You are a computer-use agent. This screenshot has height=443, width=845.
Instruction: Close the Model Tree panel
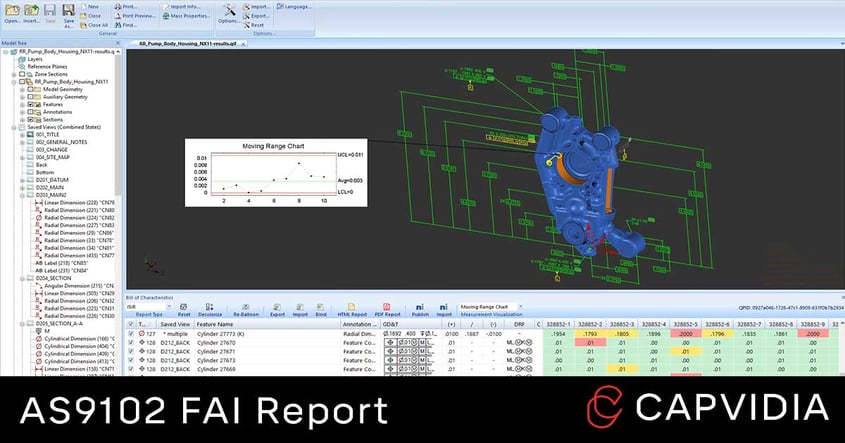(118, 43)
